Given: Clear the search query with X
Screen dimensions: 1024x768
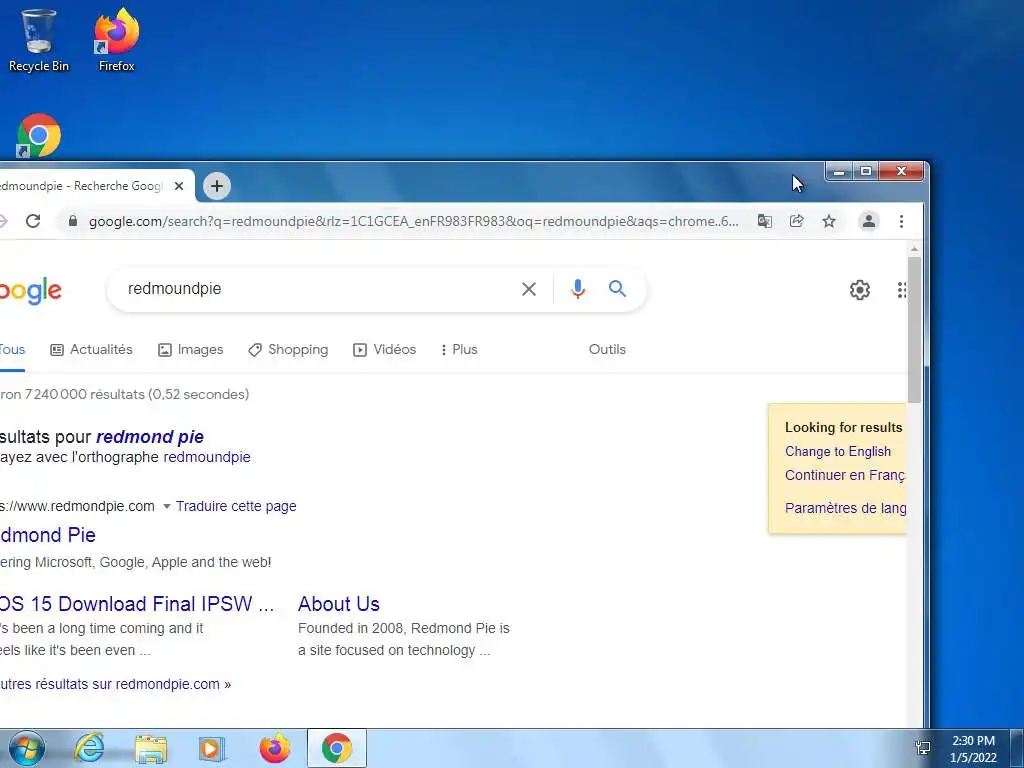Looking at the screenshot, I should point(529,289).
